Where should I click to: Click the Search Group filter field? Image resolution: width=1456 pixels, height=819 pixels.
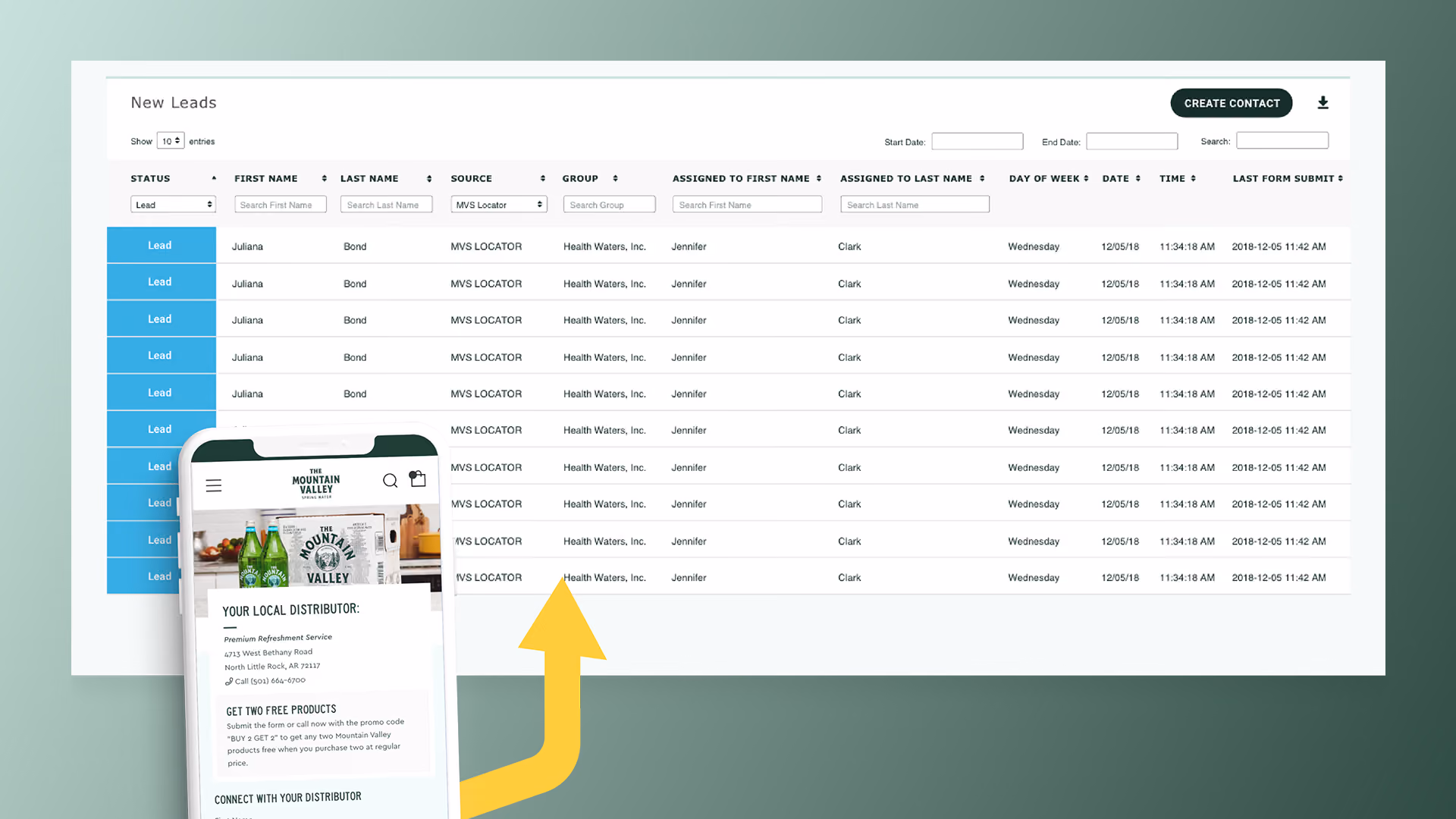(x=610, y=205)
